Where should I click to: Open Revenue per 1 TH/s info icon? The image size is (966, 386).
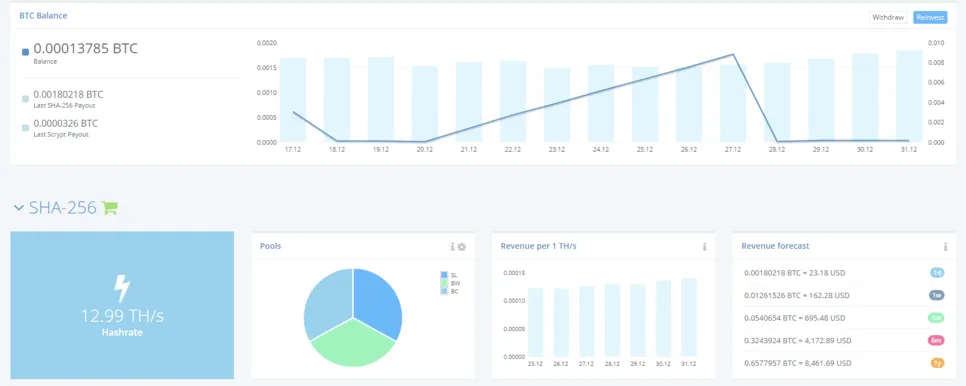(x=704, y=246)
